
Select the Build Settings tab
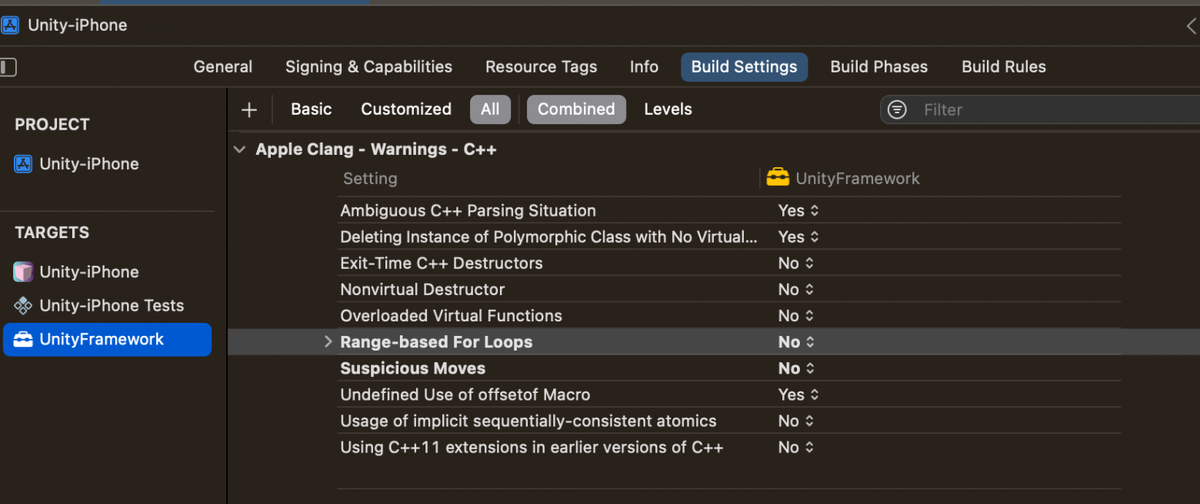(744, 67)
